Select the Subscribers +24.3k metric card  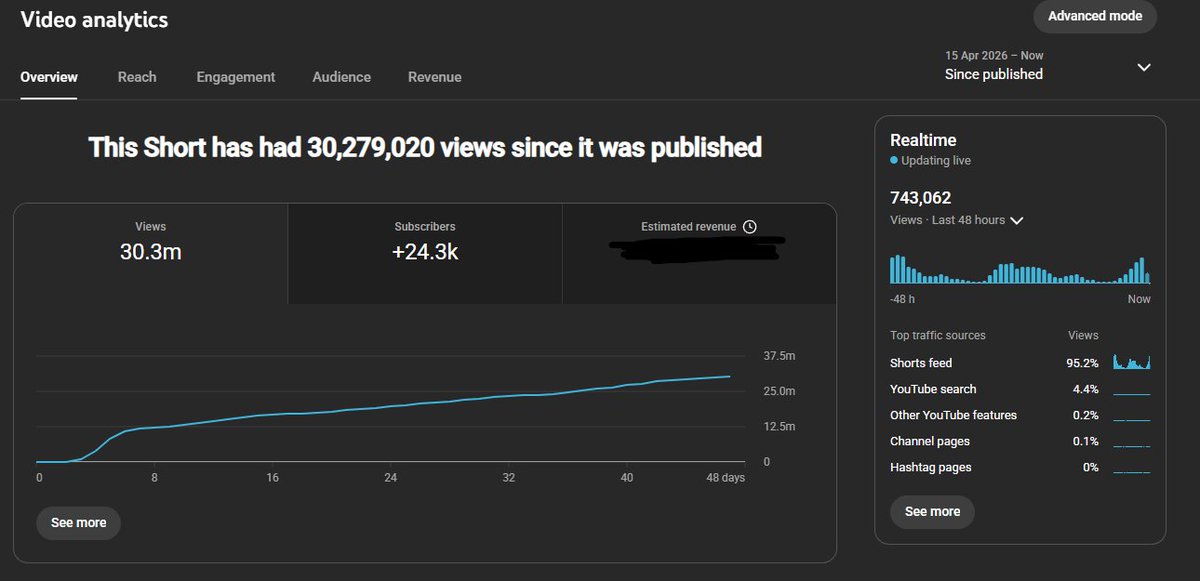click(x=425, y=254)
